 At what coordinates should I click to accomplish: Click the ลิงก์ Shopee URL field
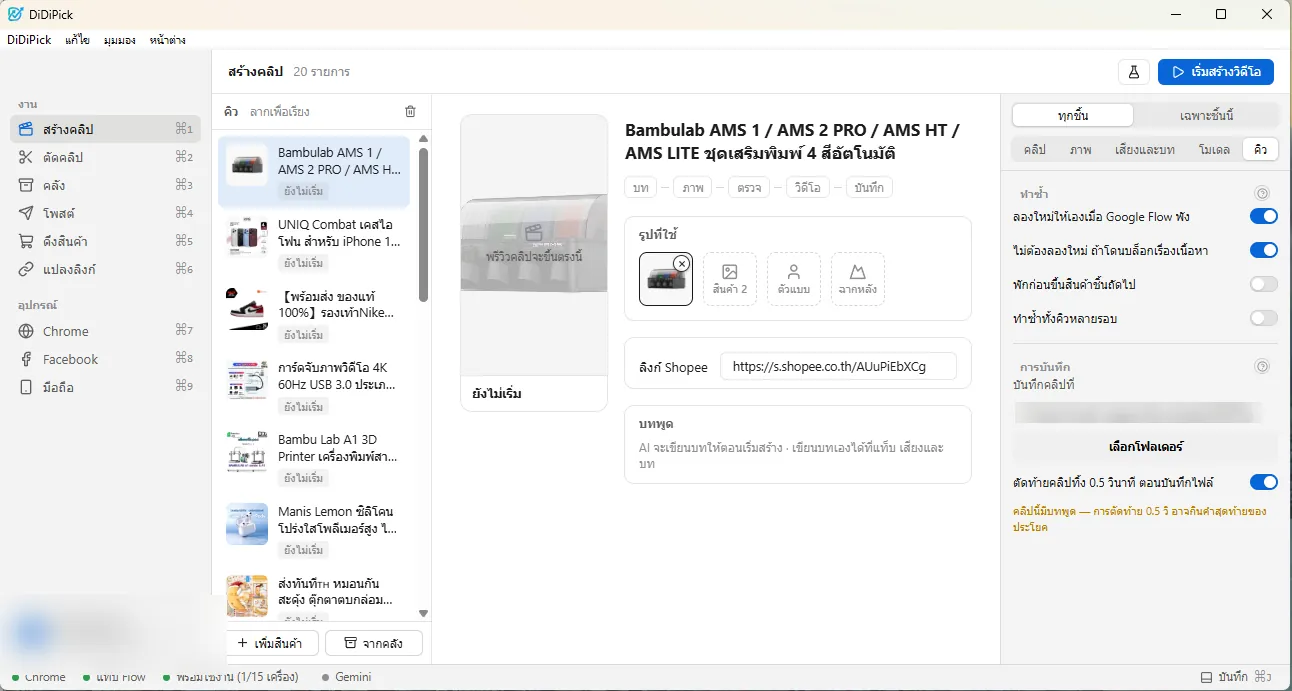(838, 366)
